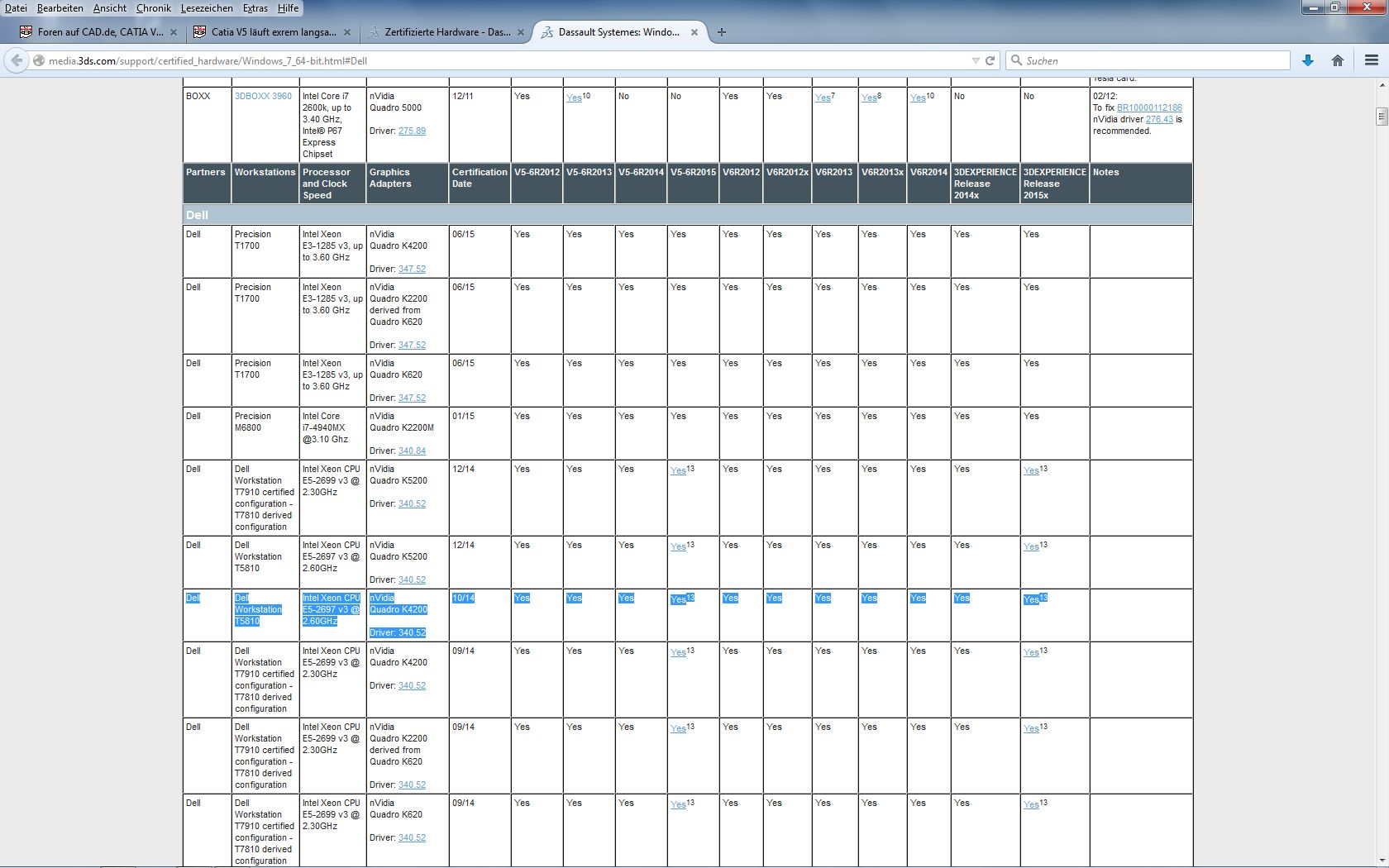Open the Chronik menu
This screenshot has height=868, width=1389.
[154, 8]
